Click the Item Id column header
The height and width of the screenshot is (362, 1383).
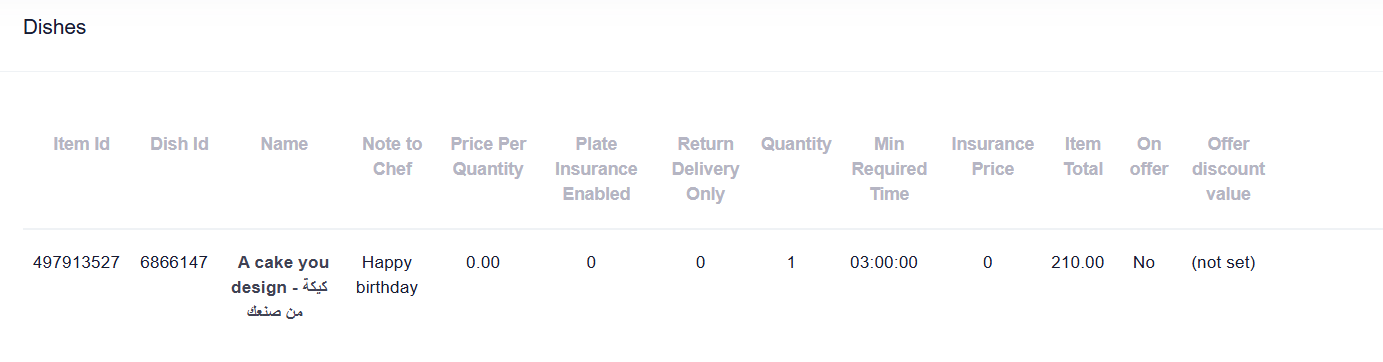point(81,144)
